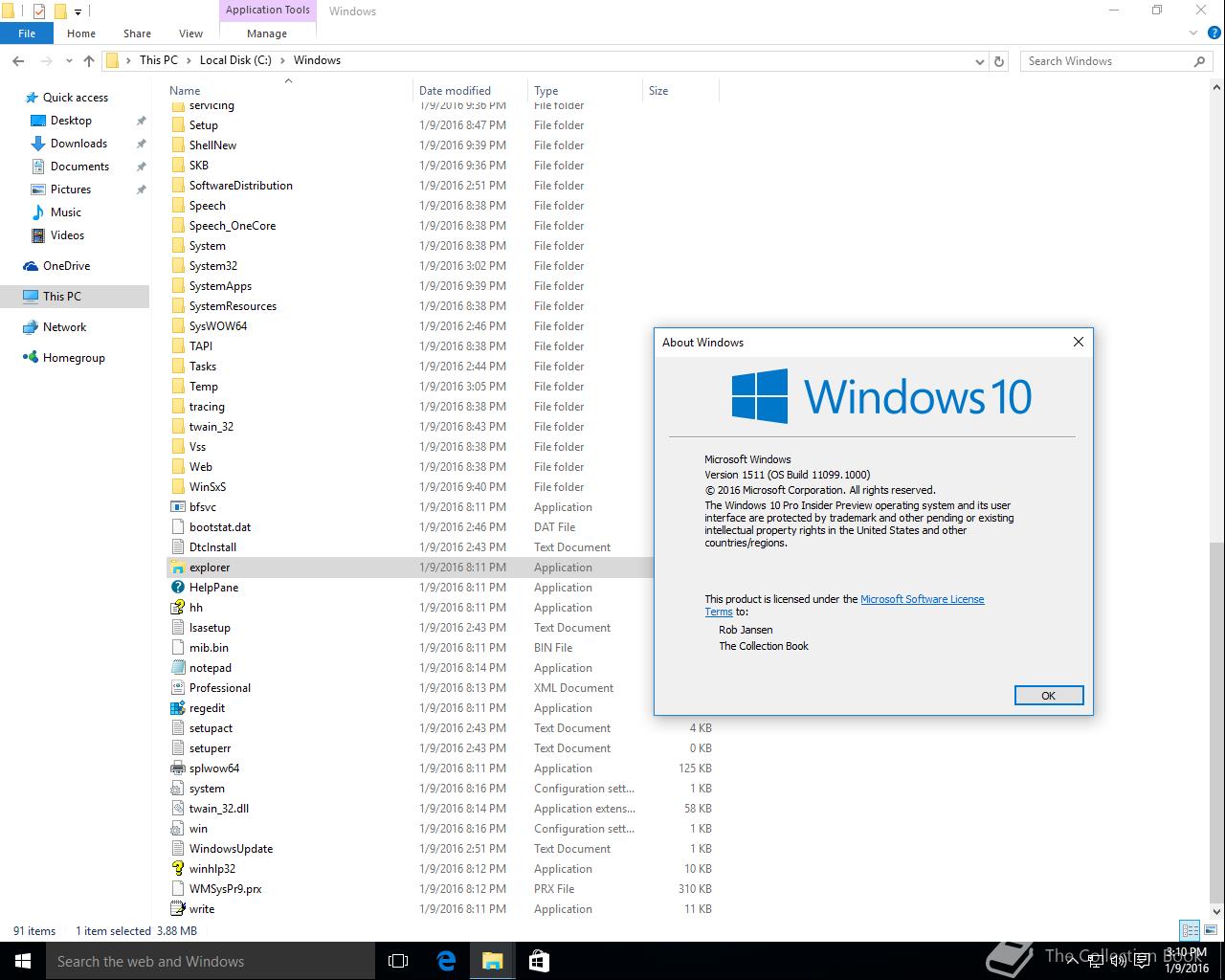
Task: Select Homegroup in the navigation pane
Action: coord(74,358)
